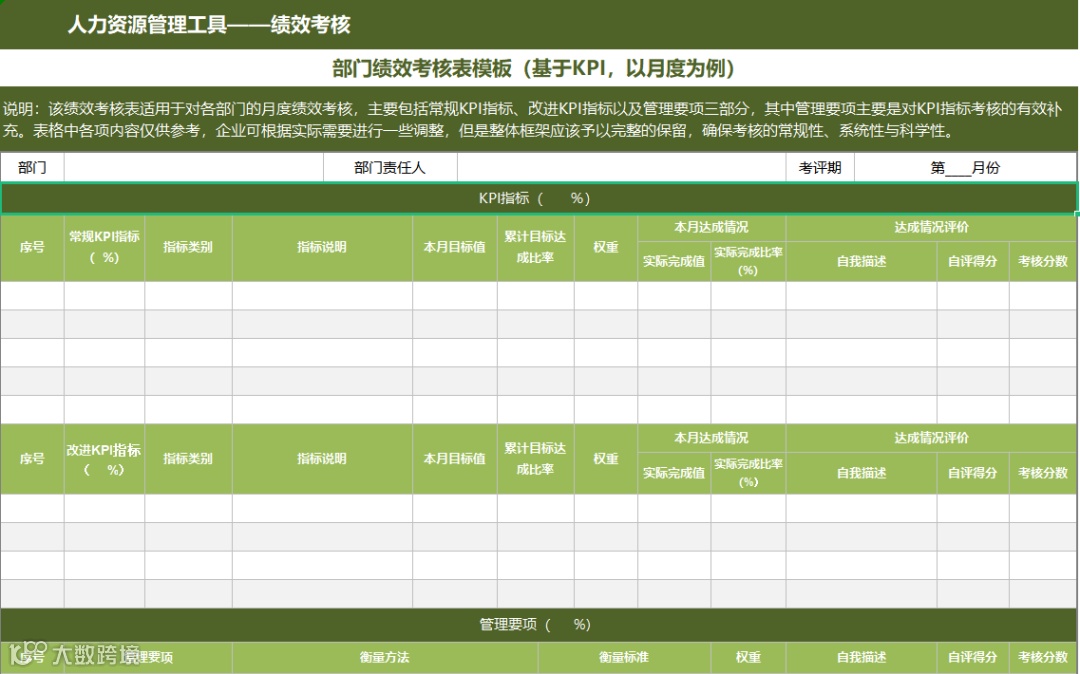
Task: Select '序号' in the 改进KPI header row
Action: click(x=32, y=459)
